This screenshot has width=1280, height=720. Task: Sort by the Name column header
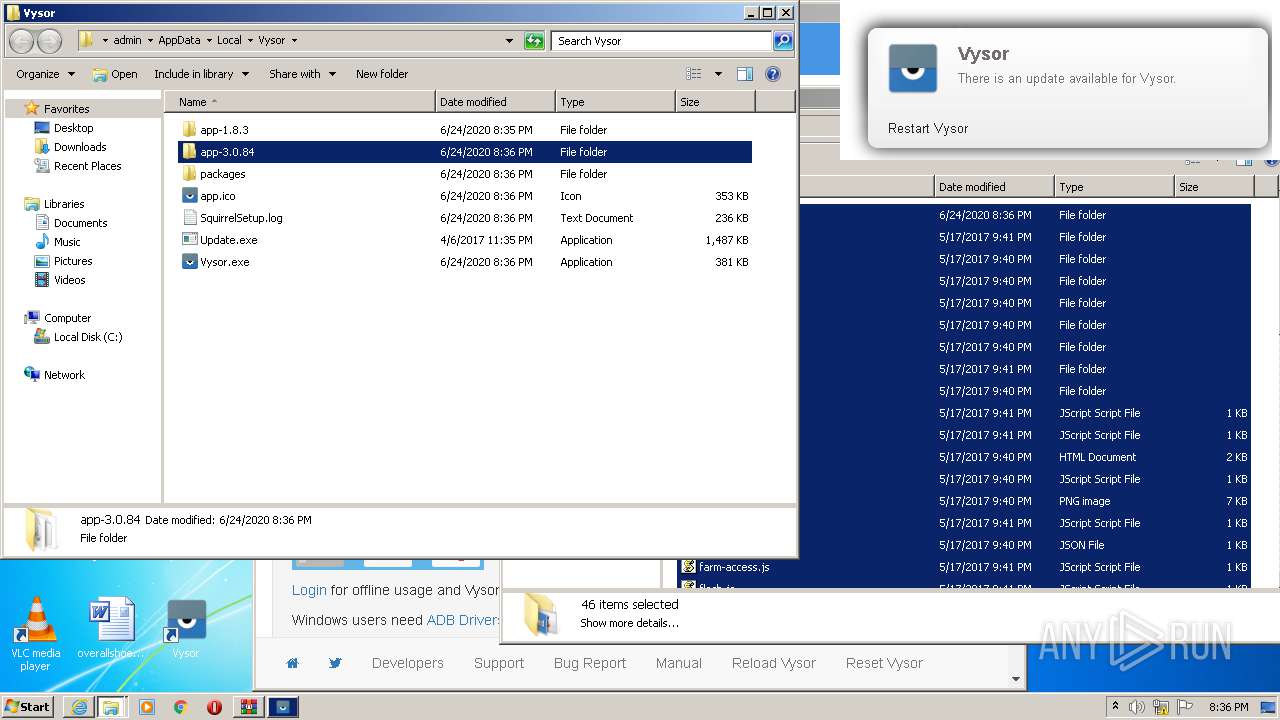tap(300, 102)
